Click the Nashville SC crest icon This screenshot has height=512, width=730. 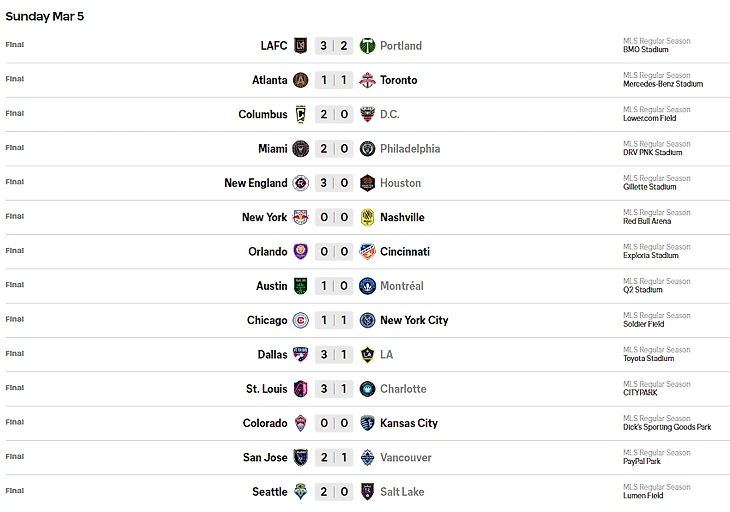367,217
